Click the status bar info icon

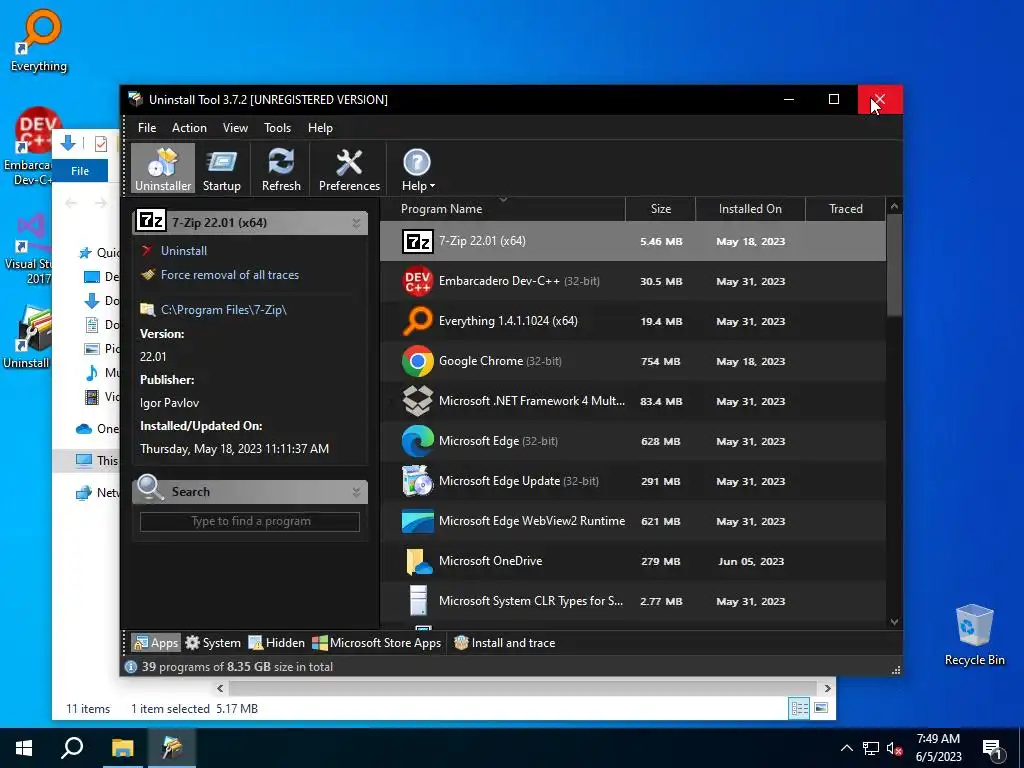[131, 667]
